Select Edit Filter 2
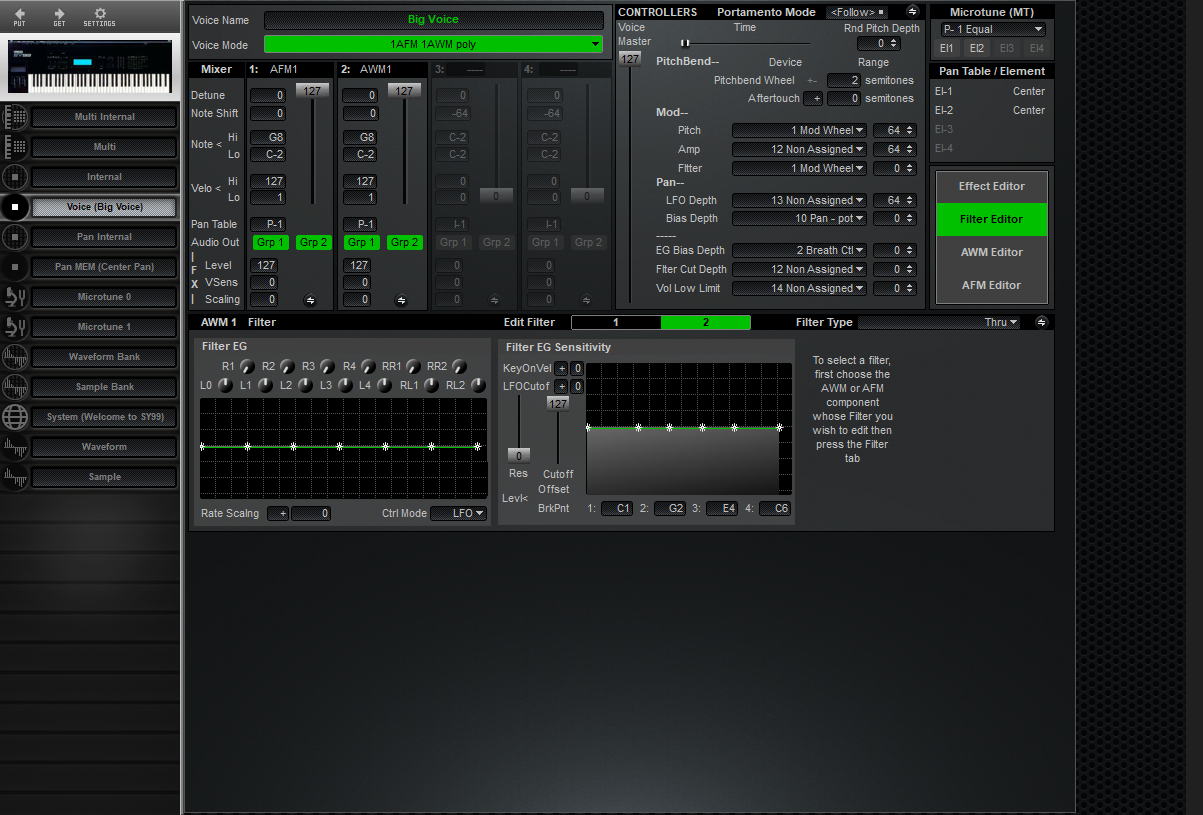1203x815 pixels. coord(706,323)
